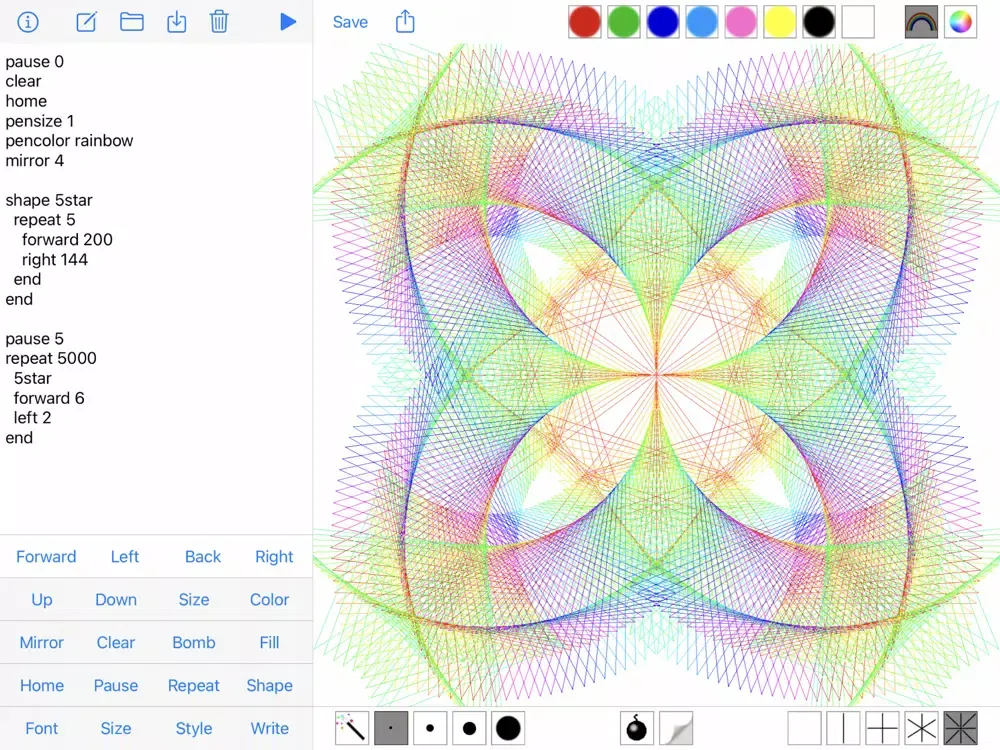Open the folder of saved programs

(x=131, y=22)
